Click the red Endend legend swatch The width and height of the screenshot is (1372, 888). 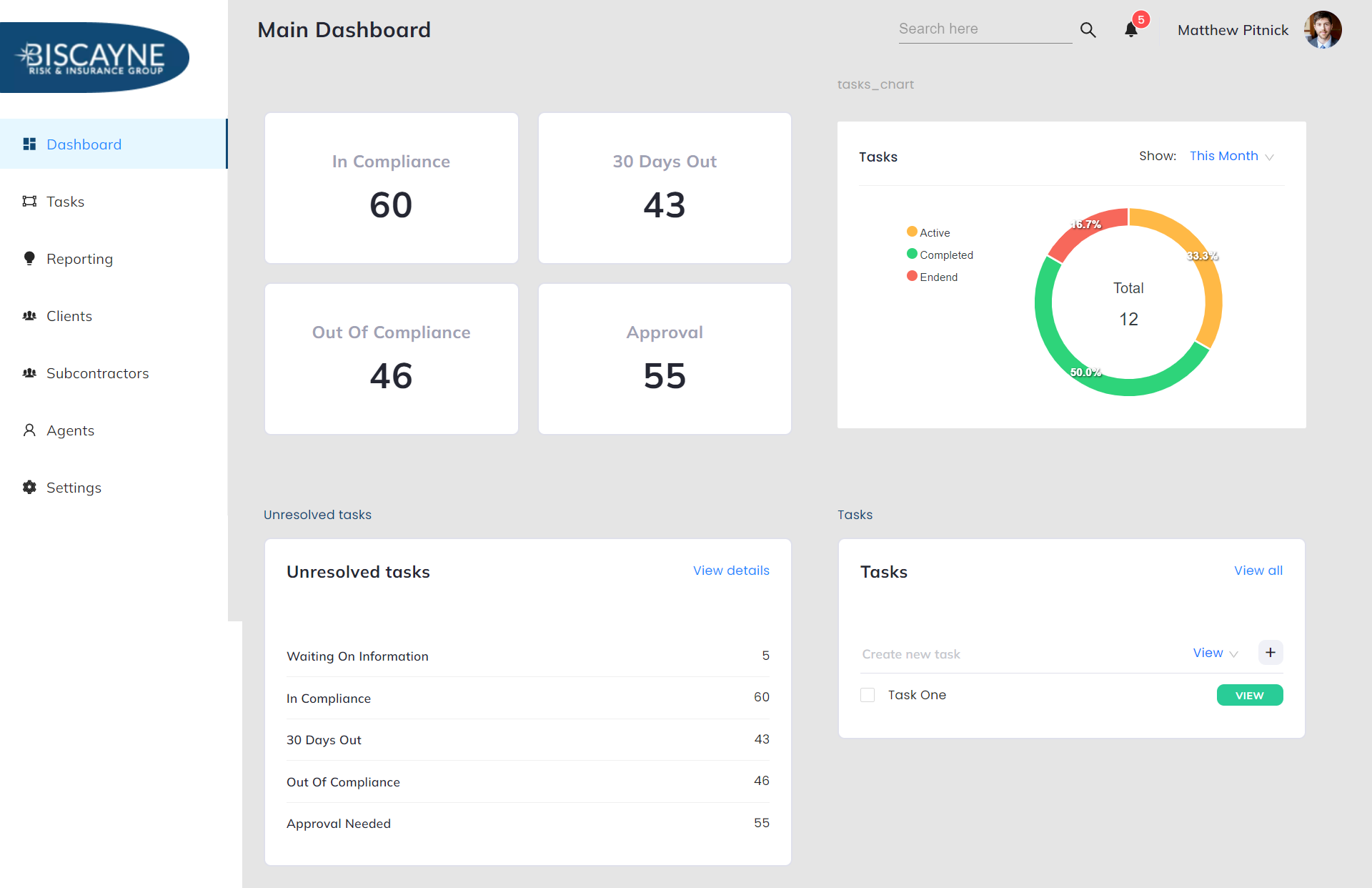912,276
